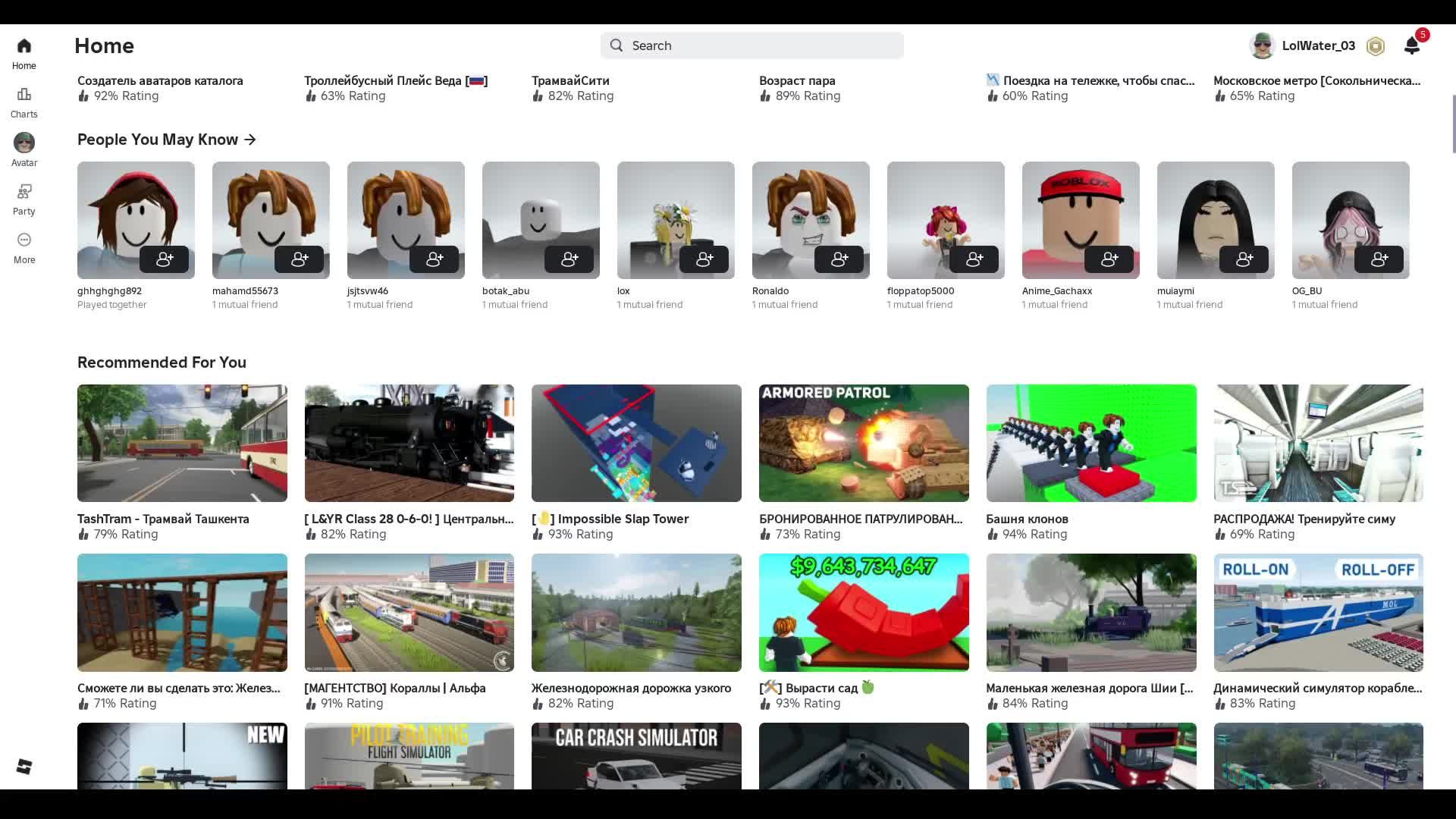Open the Party panel from the sidebar
Viewport: 1456px width, 819px height.
point(24,199)
